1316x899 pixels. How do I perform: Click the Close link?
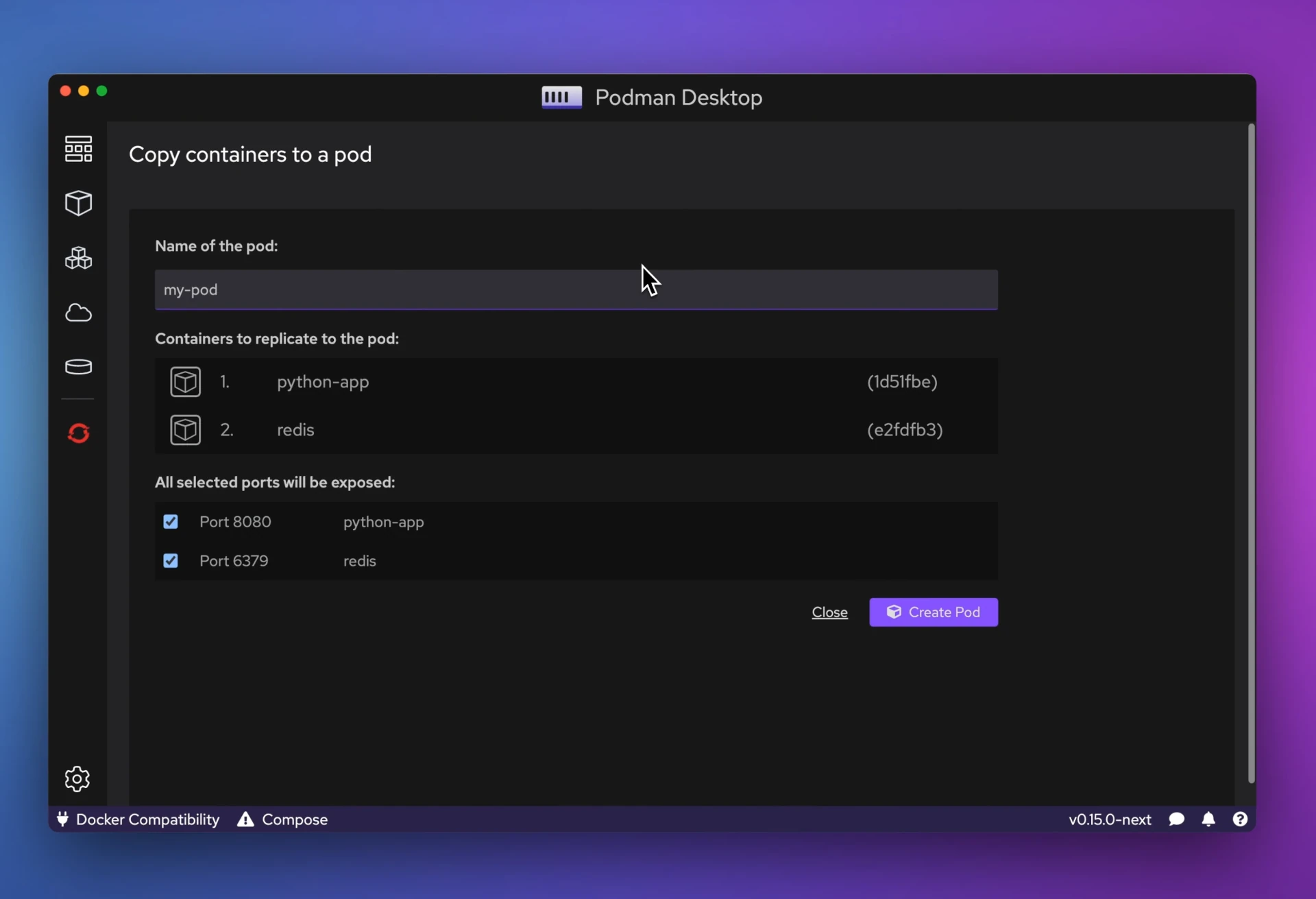[829, 612]
